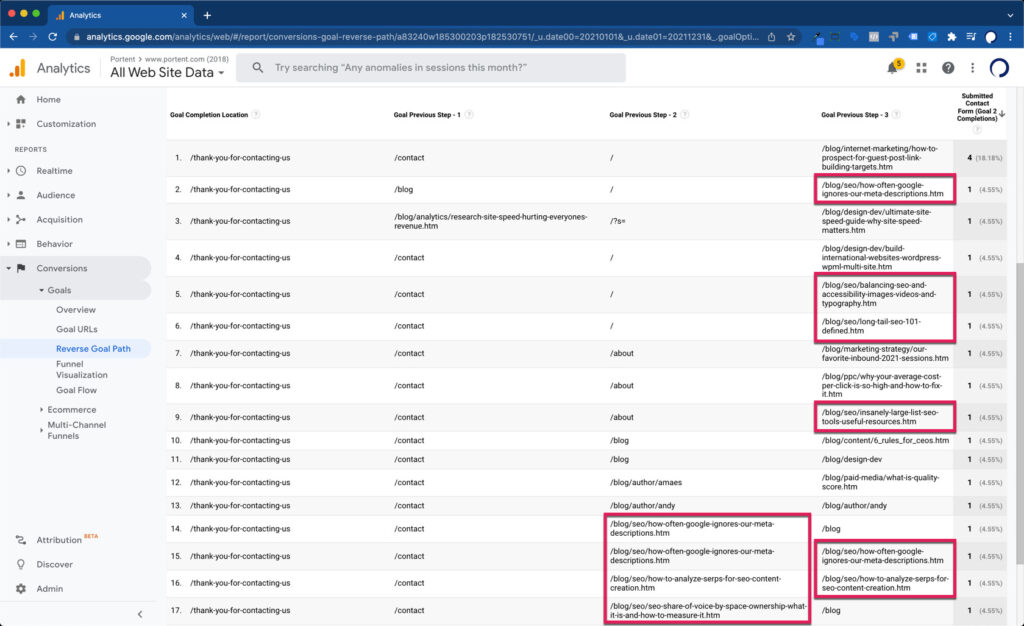Click the help question mark icon

(948, 68)
